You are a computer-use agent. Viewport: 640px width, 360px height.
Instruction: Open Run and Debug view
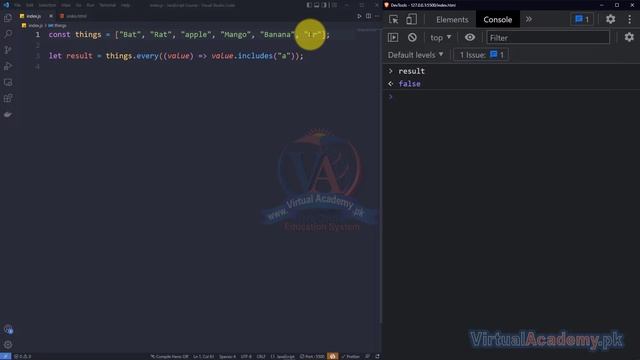[8, 66]
